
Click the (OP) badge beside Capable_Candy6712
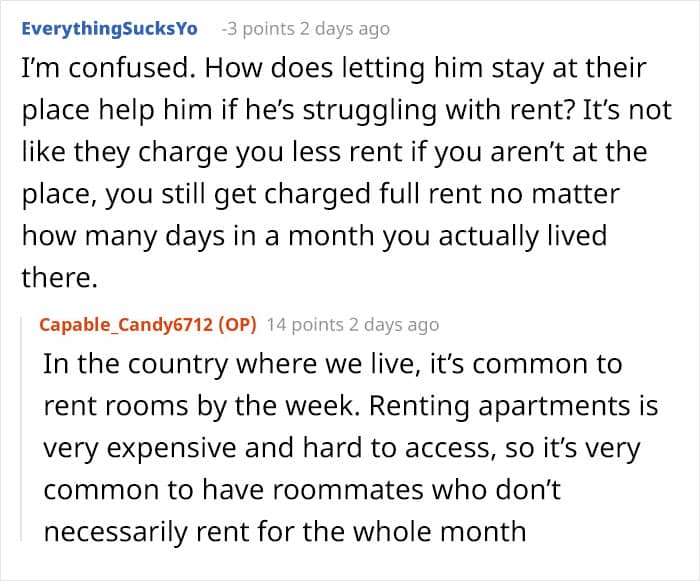point(241,324)
